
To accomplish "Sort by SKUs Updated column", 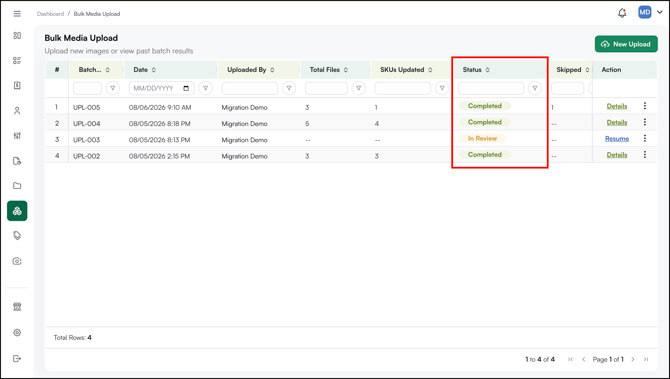I will pyautogui.click(x=406, y=70).
